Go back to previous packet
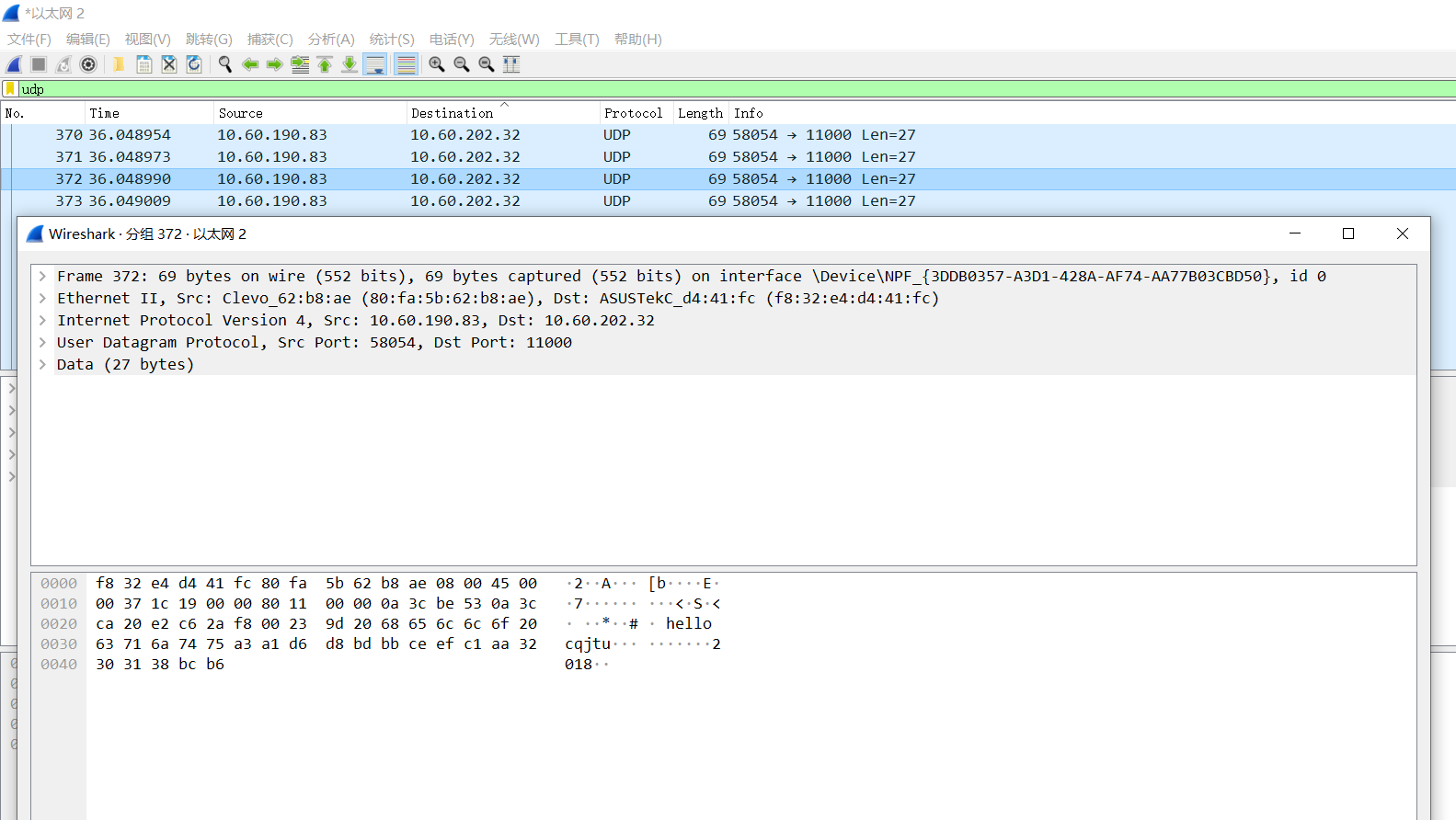 250,64
